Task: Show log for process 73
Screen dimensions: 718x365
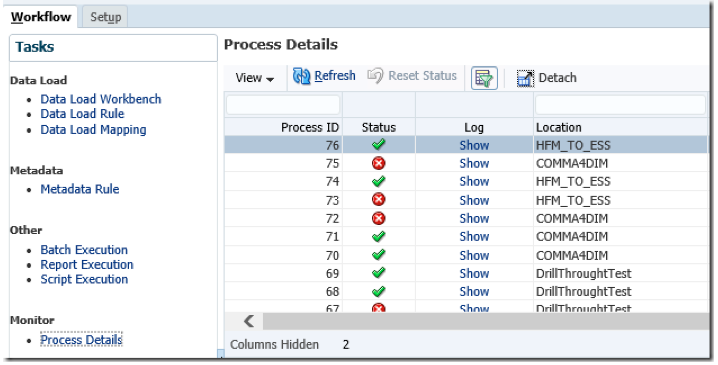Action: click(474, 200)
